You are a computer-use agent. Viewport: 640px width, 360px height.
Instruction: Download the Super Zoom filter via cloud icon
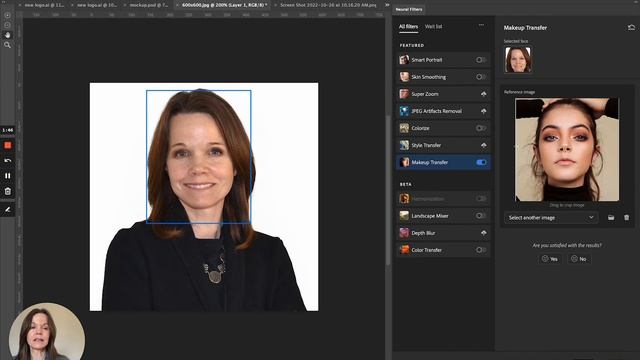(483, 94)
